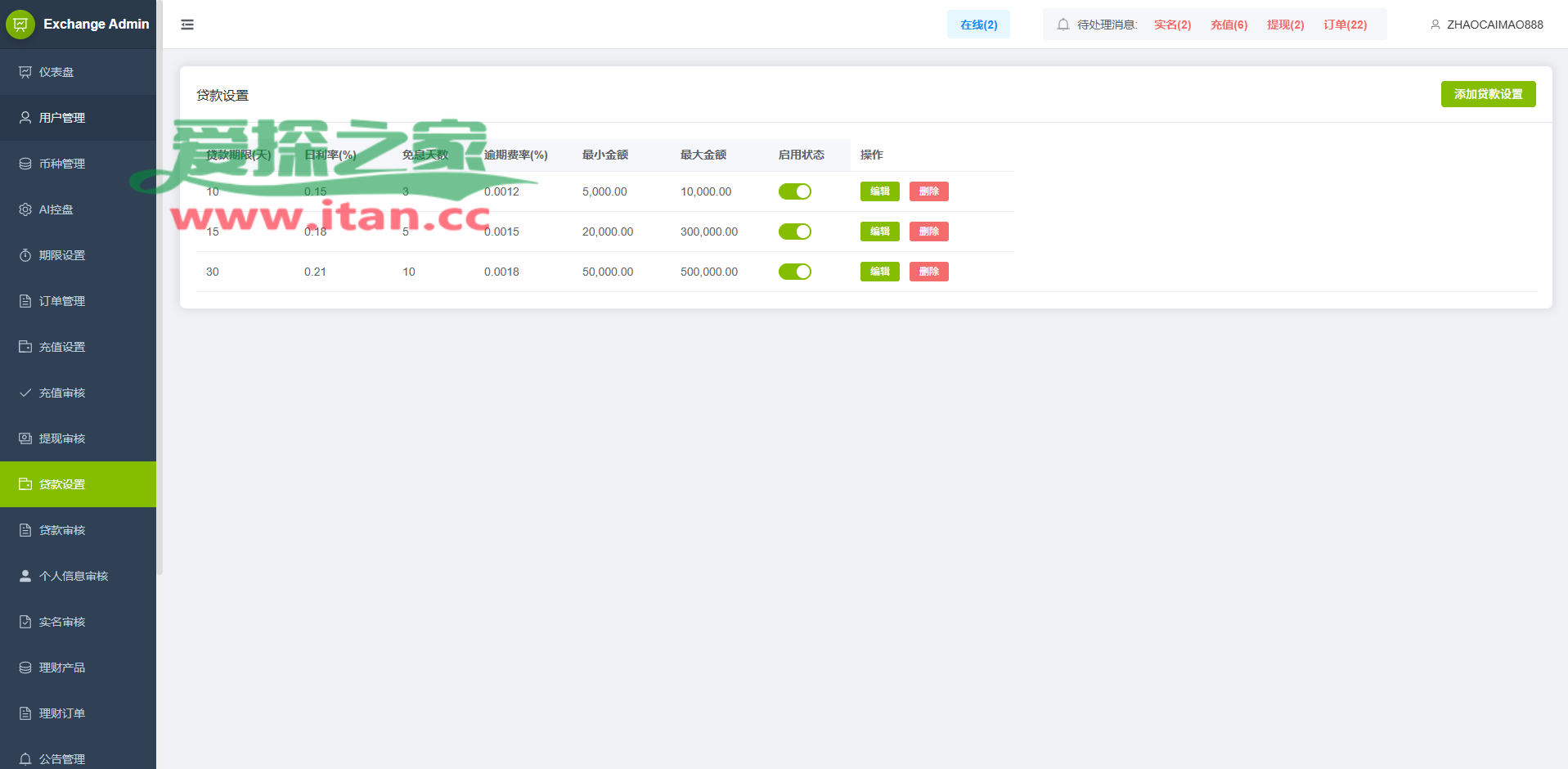The height and width of the screenshot is (769, 1568).
Task: Click 添加贷款设置 button
Action: [x=1488, y=94]
